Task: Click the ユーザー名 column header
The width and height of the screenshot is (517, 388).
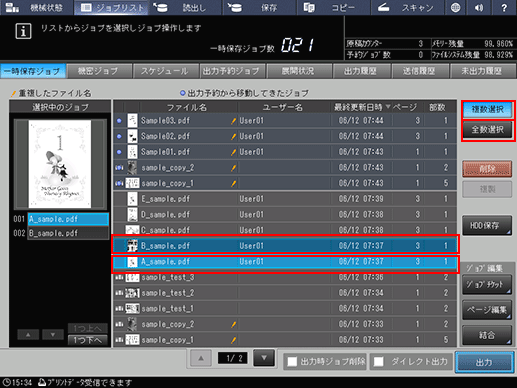Action: pyautogui.click(x=283, y=107)
